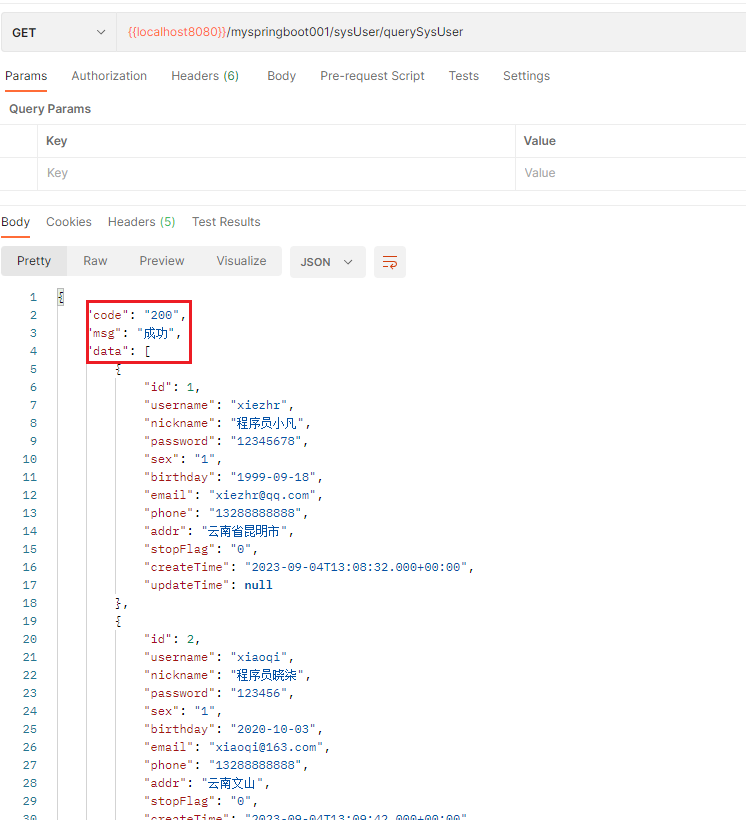
Task: Go to the Tests tab
Action: (463, 76)
